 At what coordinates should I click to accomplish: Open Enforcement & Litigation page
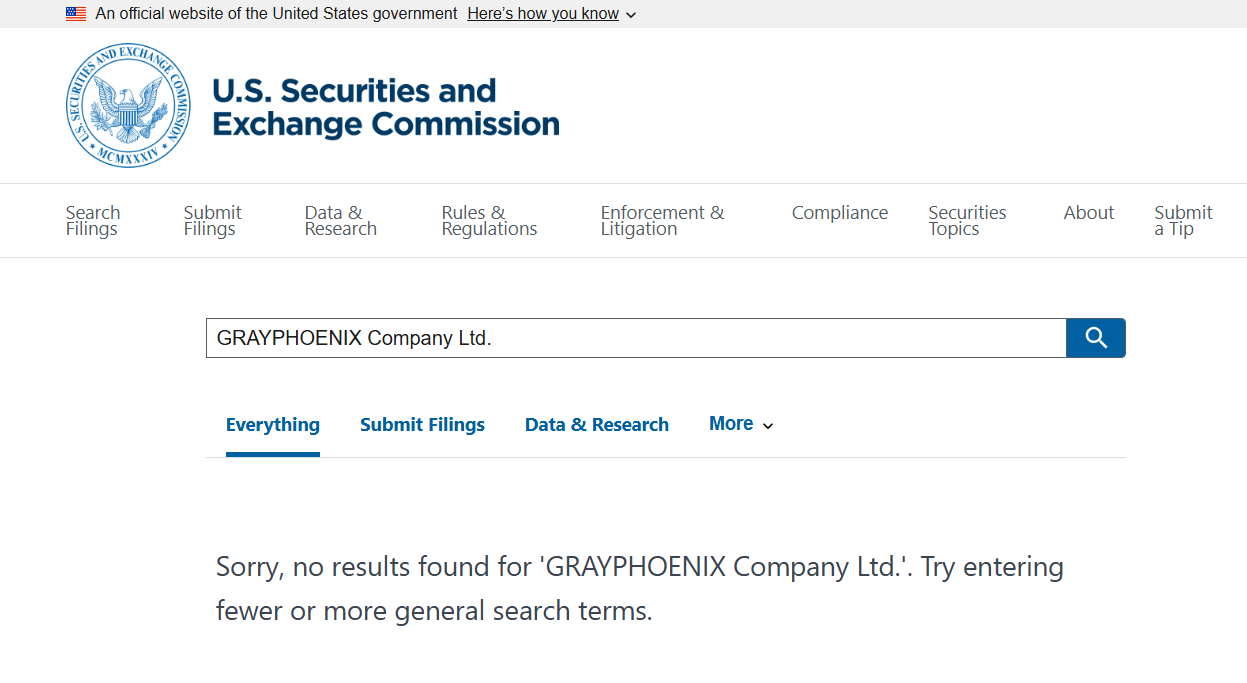(x=662, y=220)
